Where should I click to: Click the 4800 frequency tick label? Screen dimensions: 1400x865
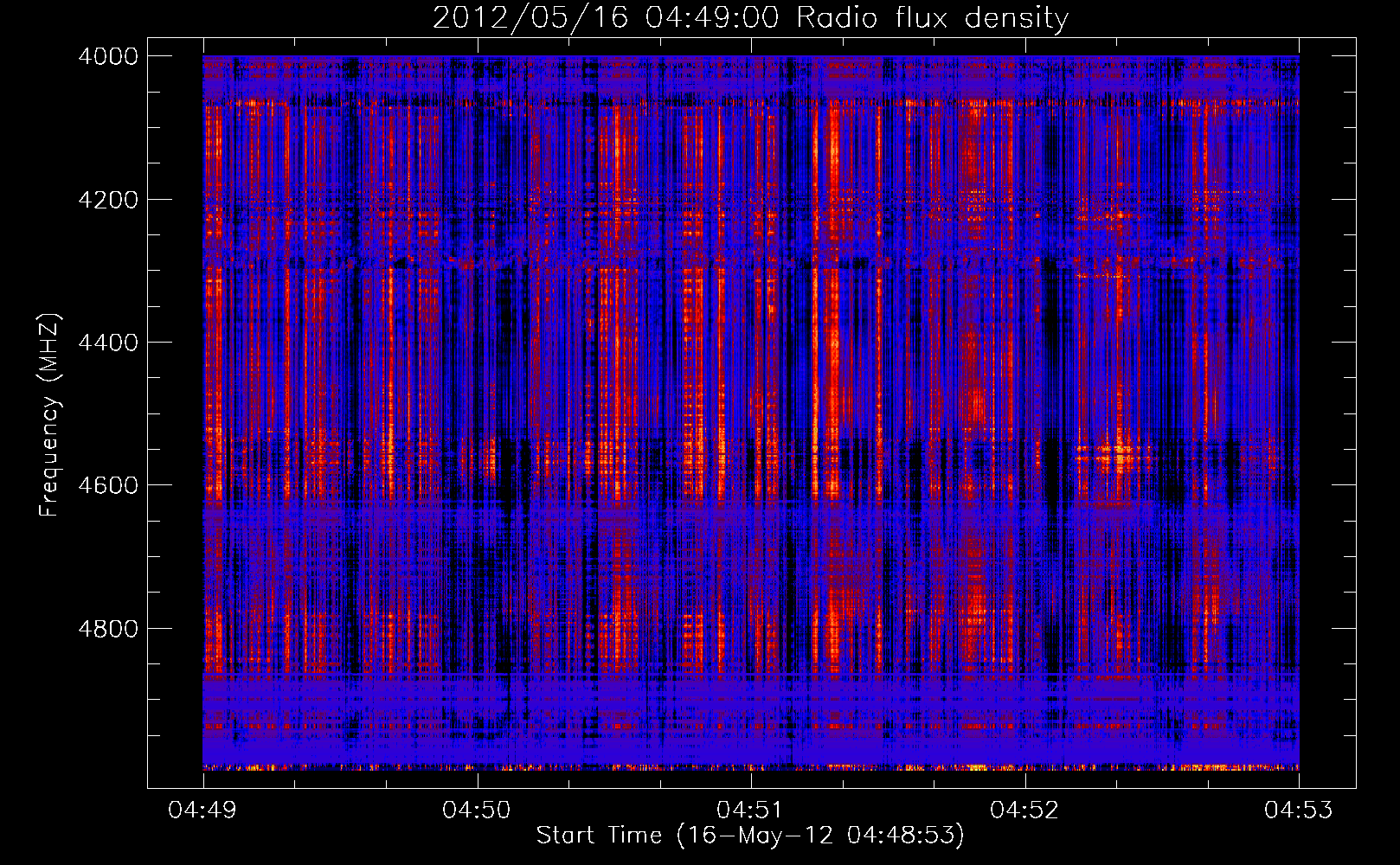pyautogui.click(x=108, y=628)
